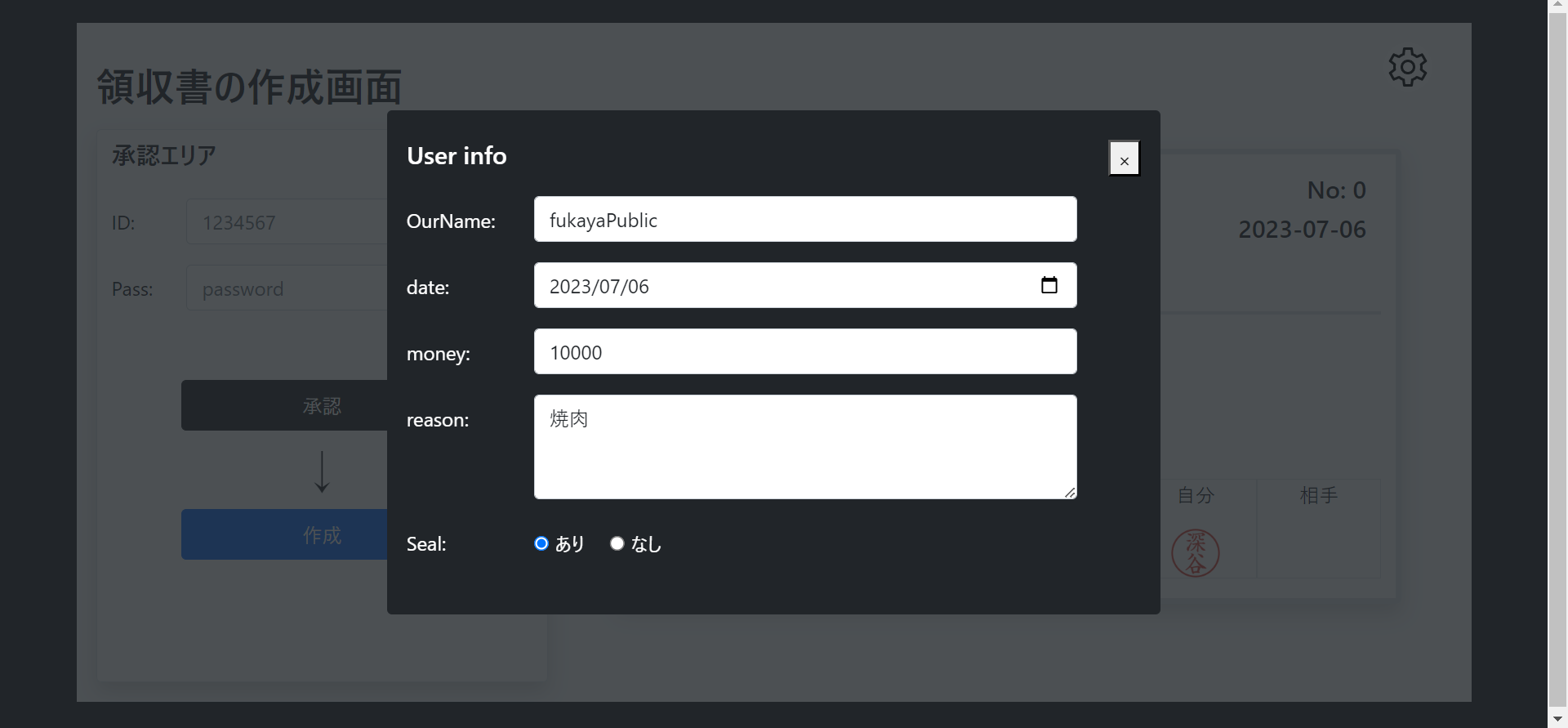Open the settings gear icon
Viewport: 1568px width, 728px height.
coord(1408,67)
